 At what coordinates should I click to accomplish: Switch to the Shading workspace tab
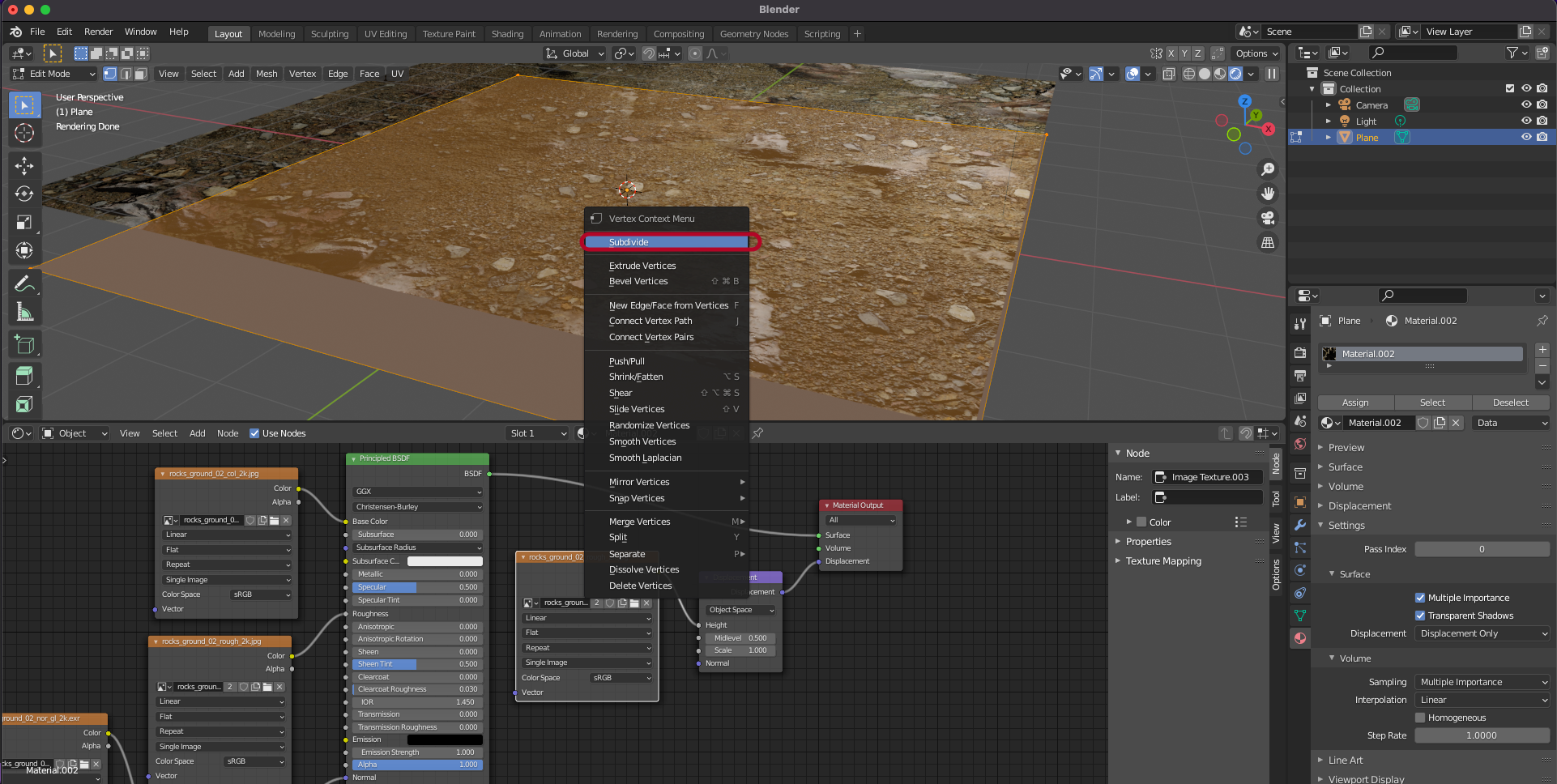(x=507, y=34)
